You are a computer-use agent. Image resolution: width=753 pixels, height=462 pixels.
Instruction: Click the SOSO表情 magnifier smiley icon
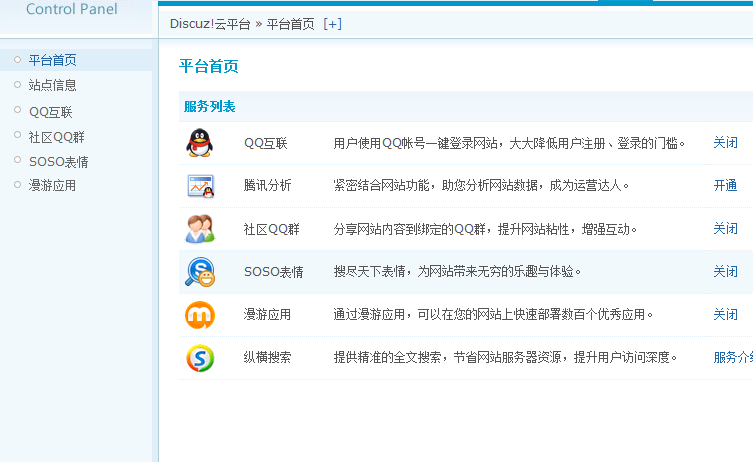pyautogui.click(x=200, y=272)
